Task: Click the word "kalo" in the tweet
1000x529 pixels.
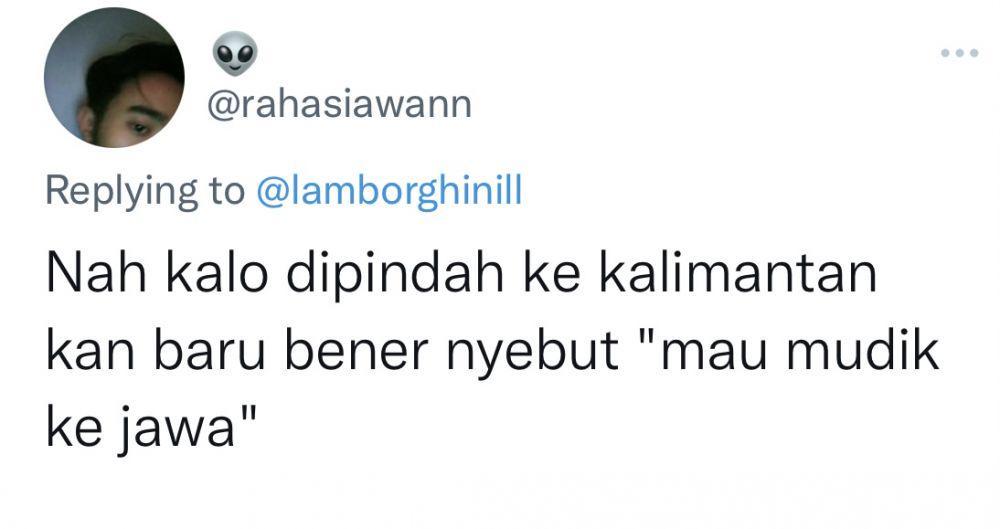Action: [x=208, y=273]
